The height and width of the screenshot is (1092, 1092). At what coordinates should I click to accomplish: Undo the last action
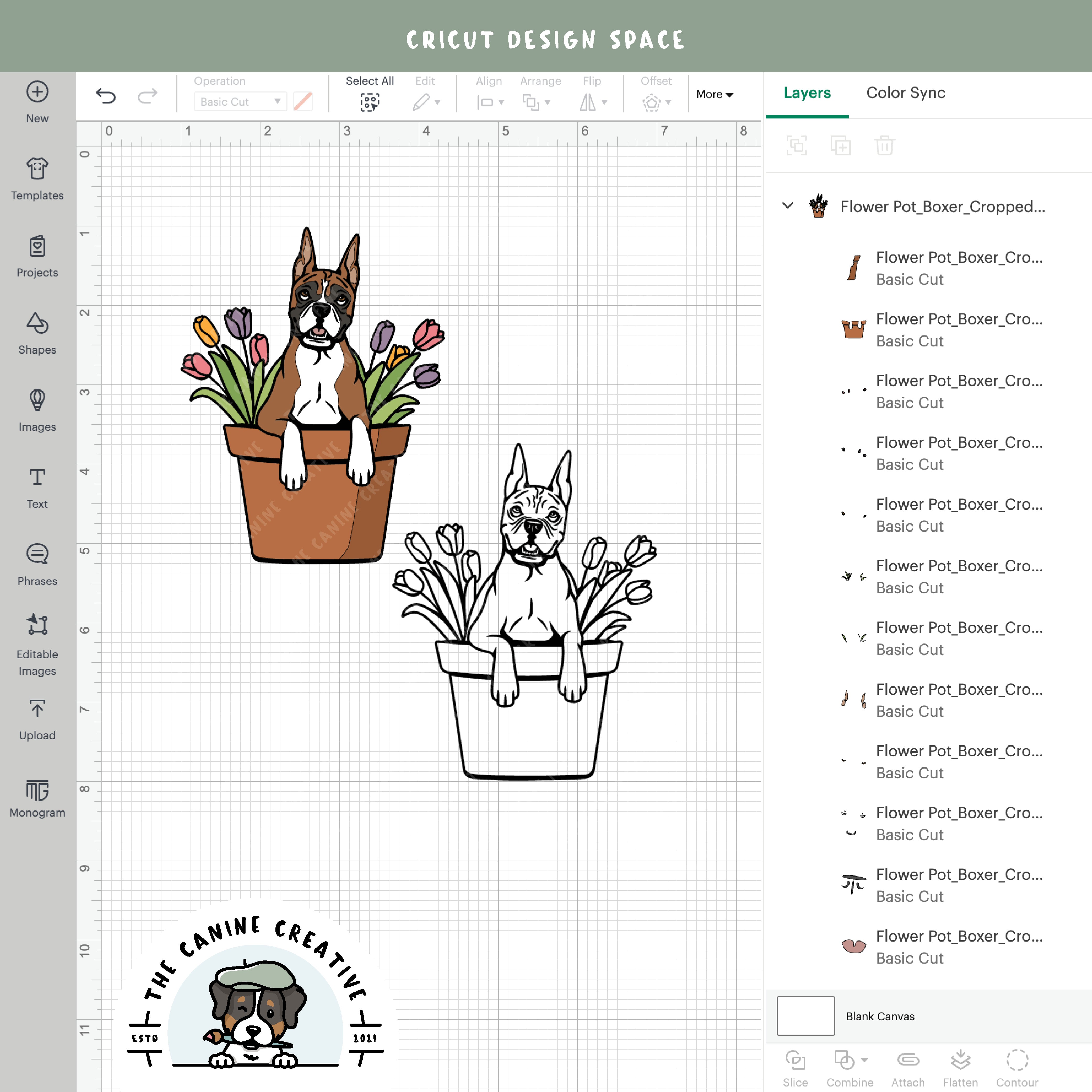pyautogui.click(x=106, y=96)
